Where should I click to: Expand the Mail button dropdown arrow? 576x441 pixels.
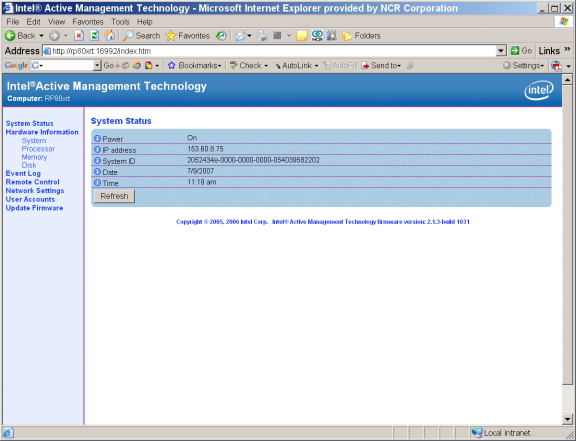tap(249, 36)
